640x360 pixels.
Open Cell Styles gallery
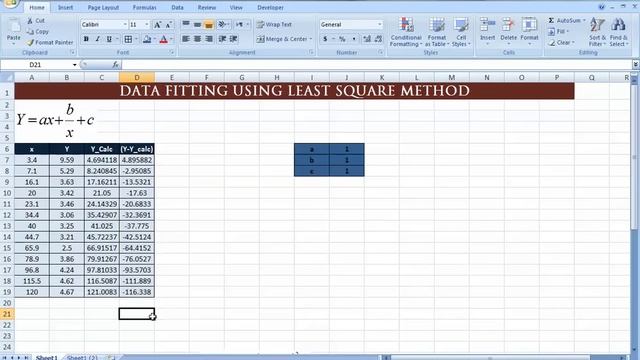(461, 32)
